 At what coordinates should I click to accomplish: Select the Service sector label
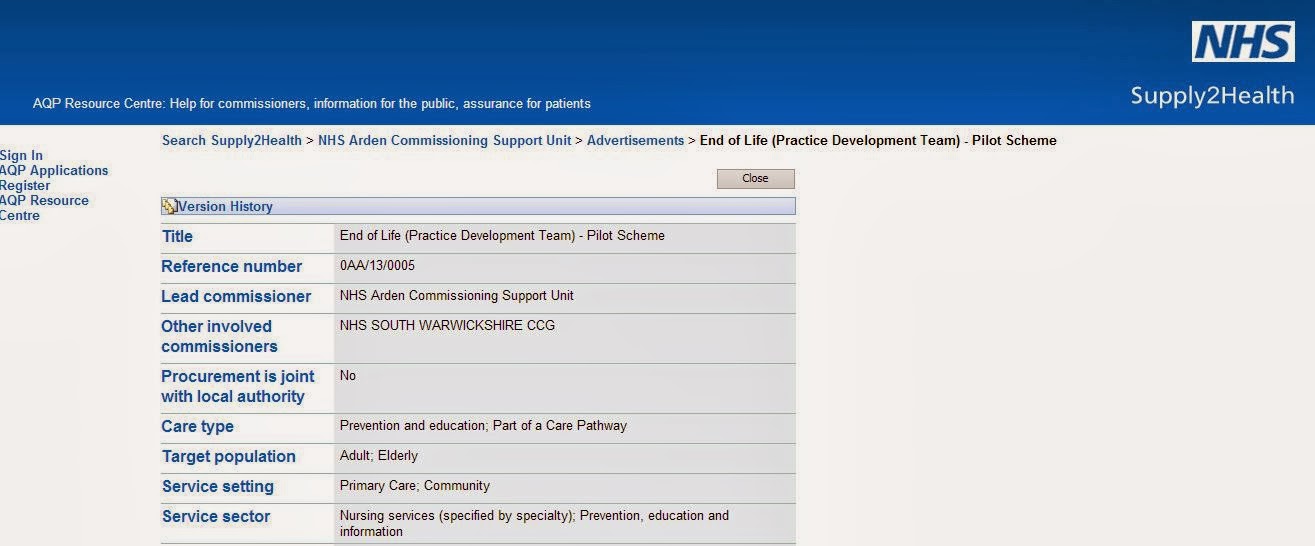[x=216, y=517]
